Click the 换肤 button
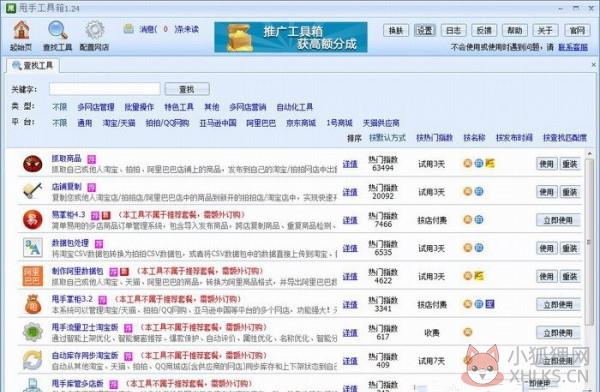600x392 pixels. point(396,30)
